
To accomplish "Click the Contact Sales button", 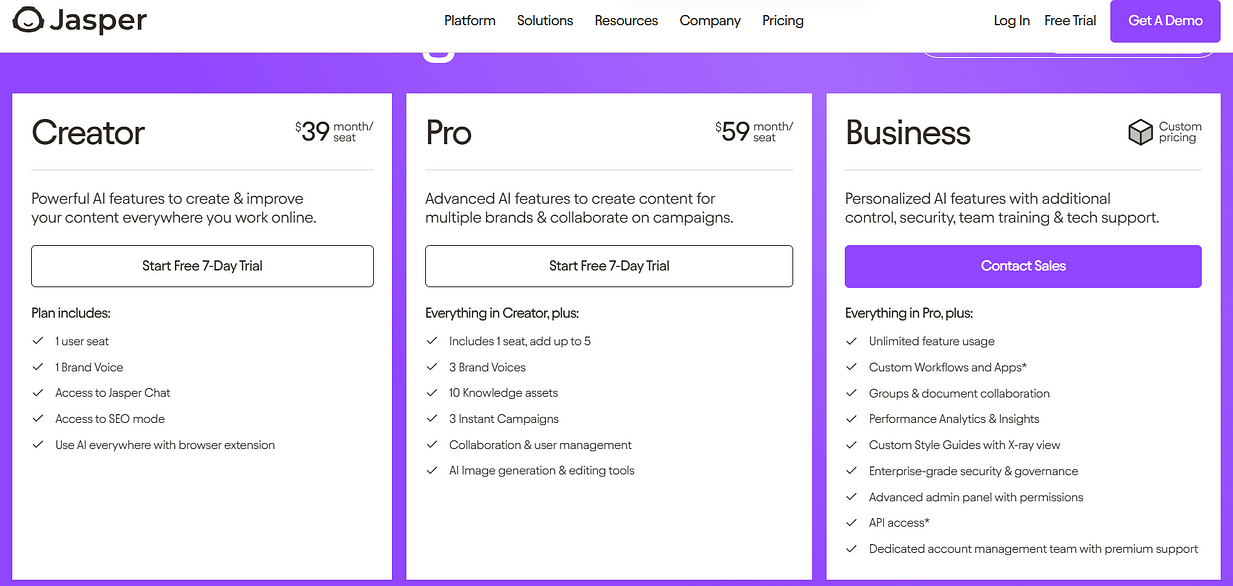I will tap(1023, 266).
